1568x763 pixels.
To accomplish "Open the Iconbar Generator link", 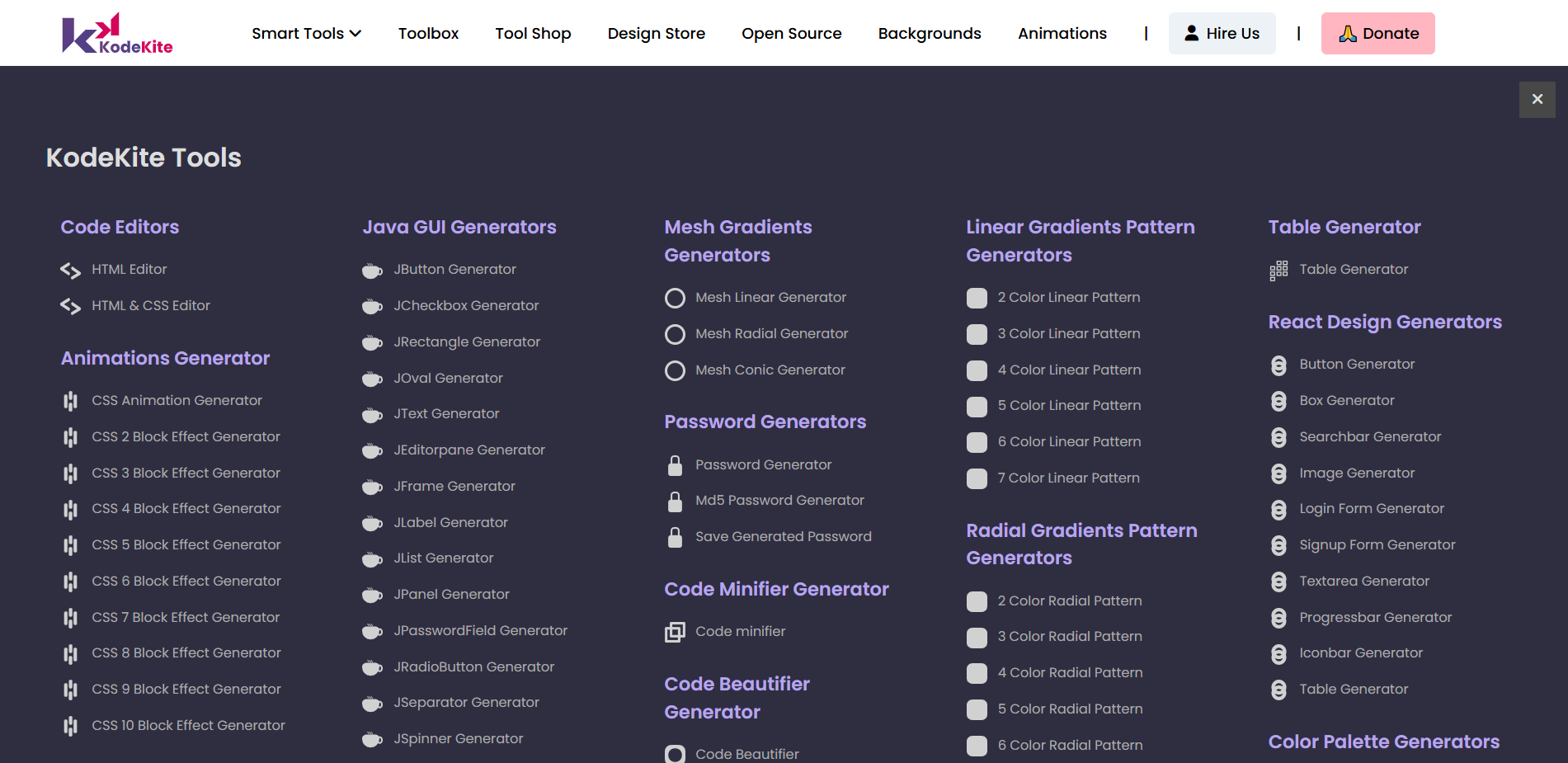I will click(1361, 652).
